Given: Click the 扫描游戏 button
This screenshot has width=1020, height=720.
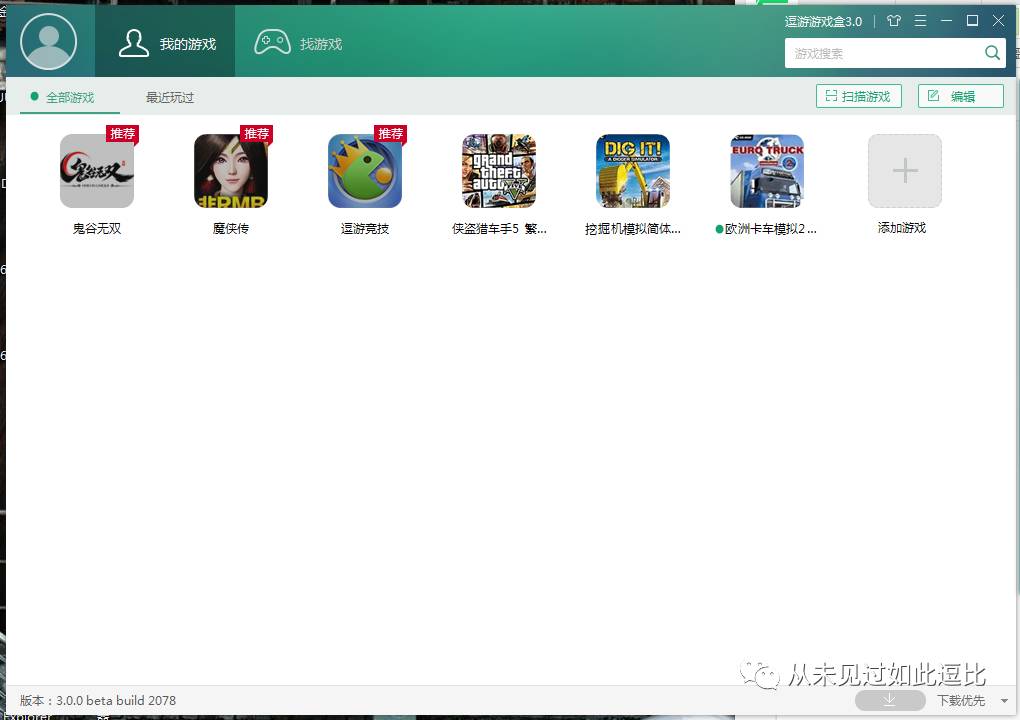Looking at the screenshot, I should [859, 96].
